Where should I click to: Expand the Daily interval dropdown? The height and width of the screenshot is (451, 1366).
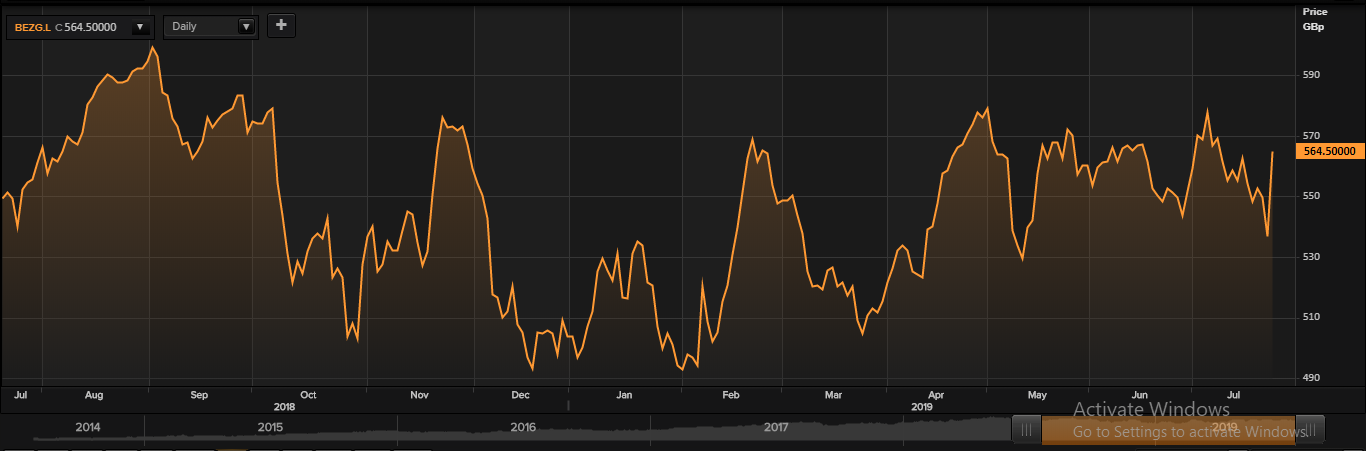pos(245,27)
